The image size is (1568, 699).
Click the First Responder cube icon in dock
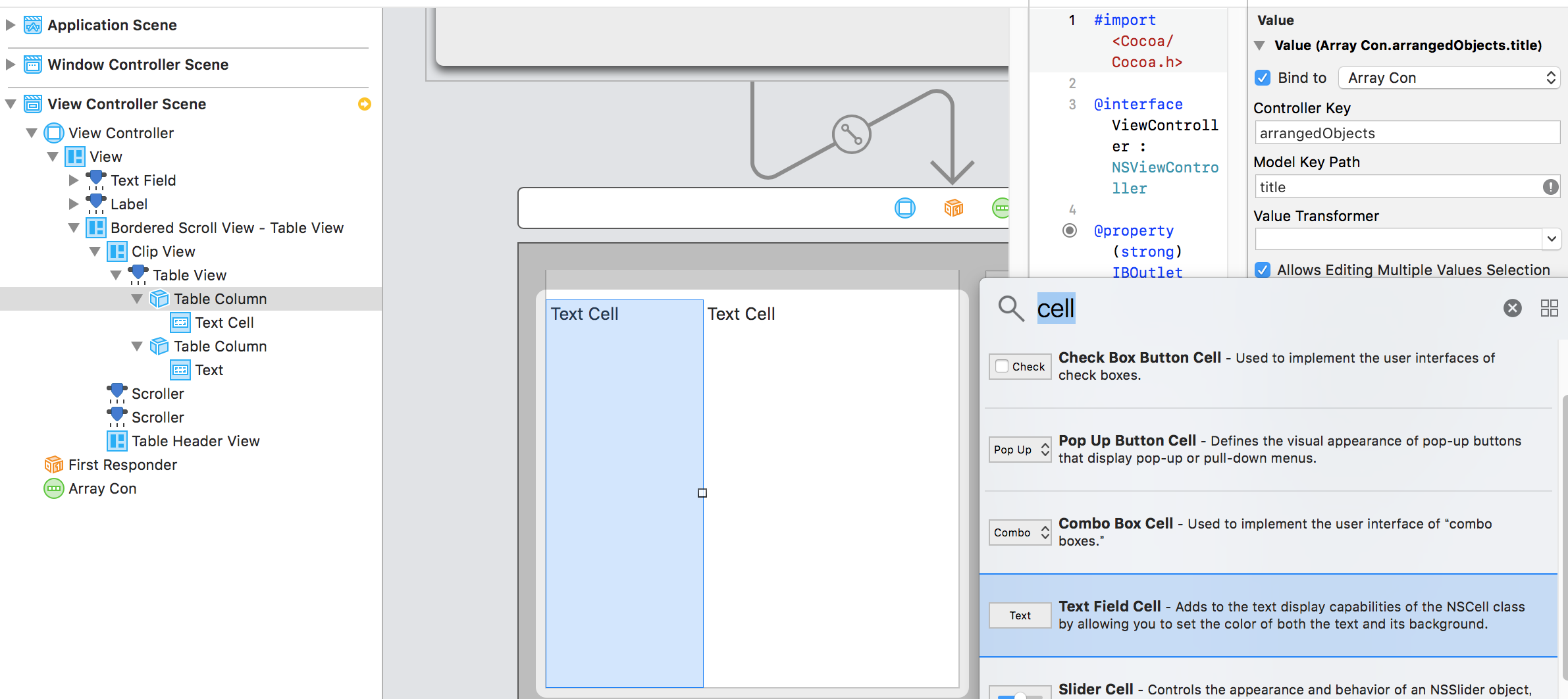[953, 208]
